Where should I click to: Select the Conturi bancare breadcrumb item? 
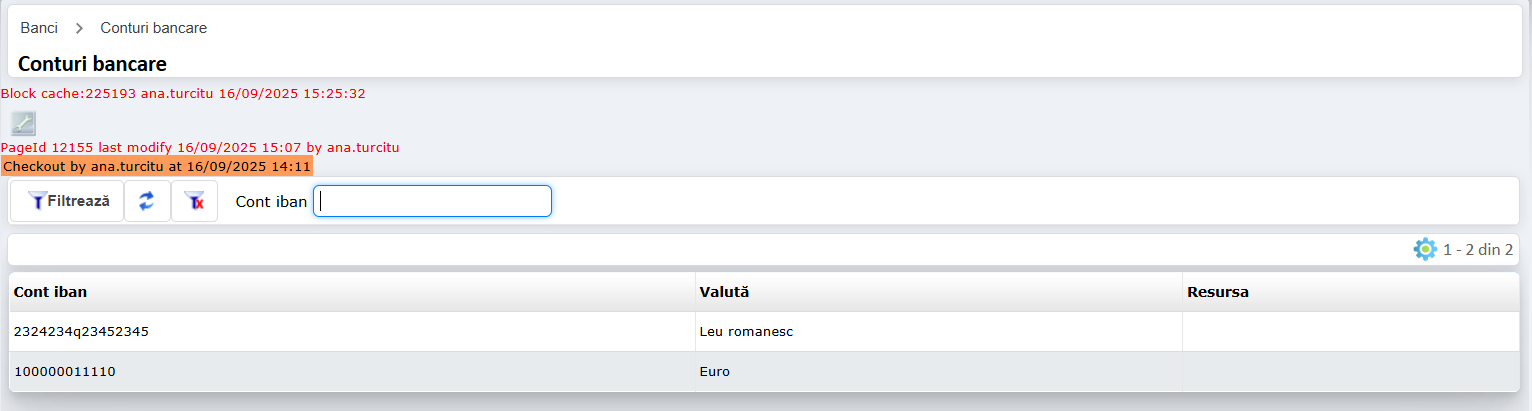tap(153, 28)
